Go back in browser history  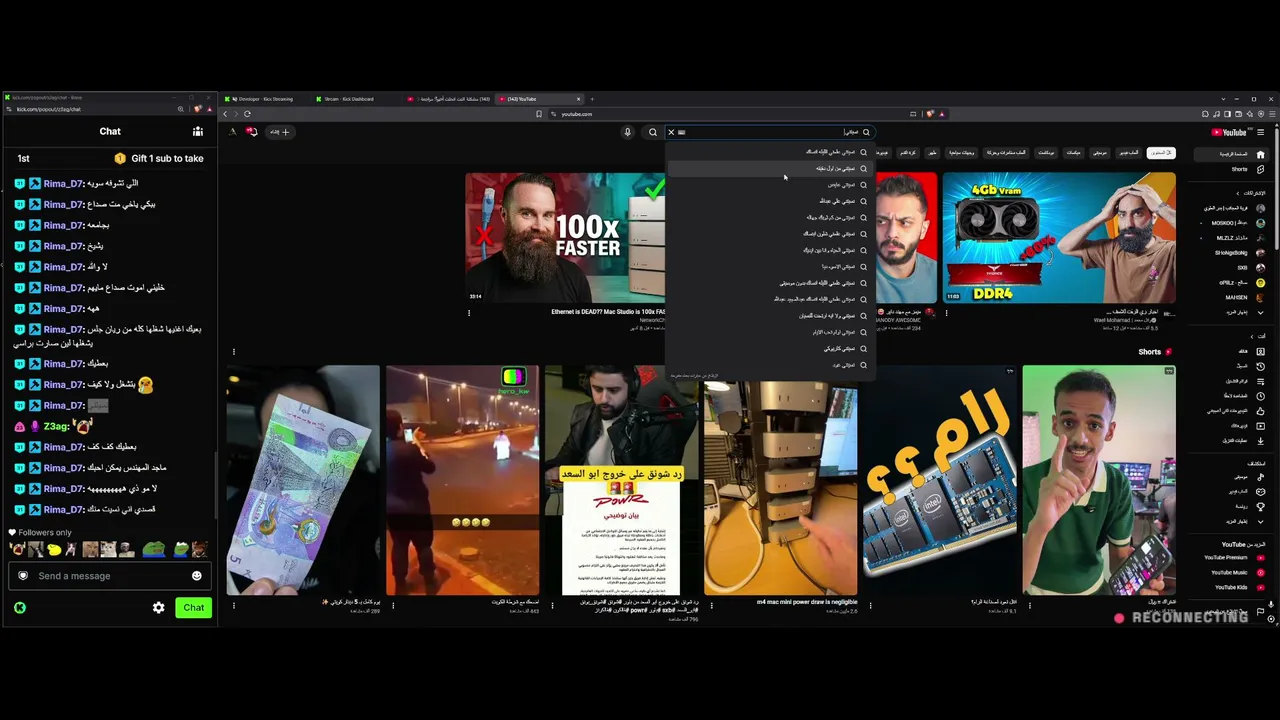tap(225, 114)
